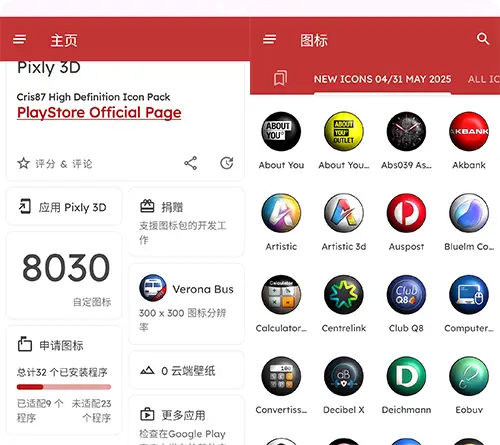Open the hamburger menu on 图标 screen
This screenshot has width=500, height=445.
(269, 39)
